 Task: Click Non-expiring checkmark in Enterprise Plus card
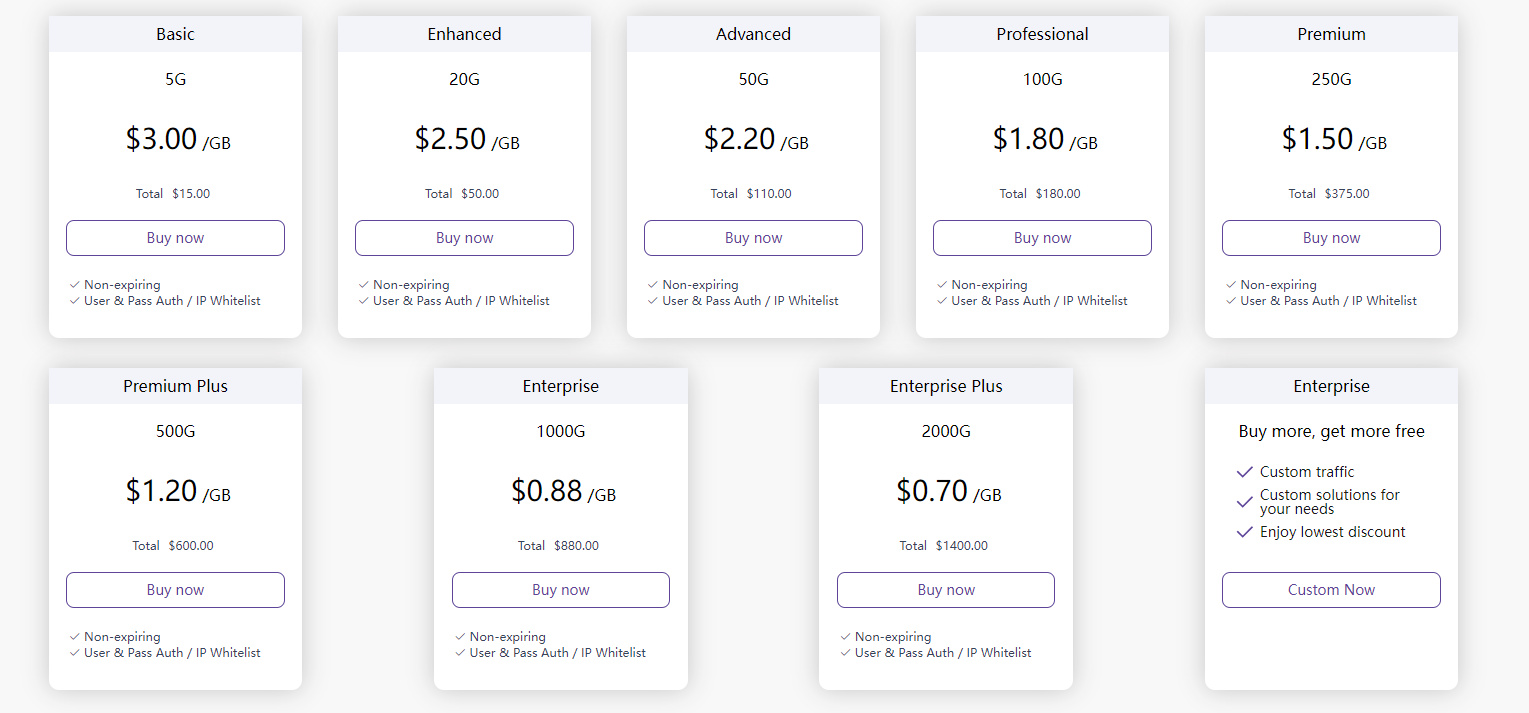846,637
